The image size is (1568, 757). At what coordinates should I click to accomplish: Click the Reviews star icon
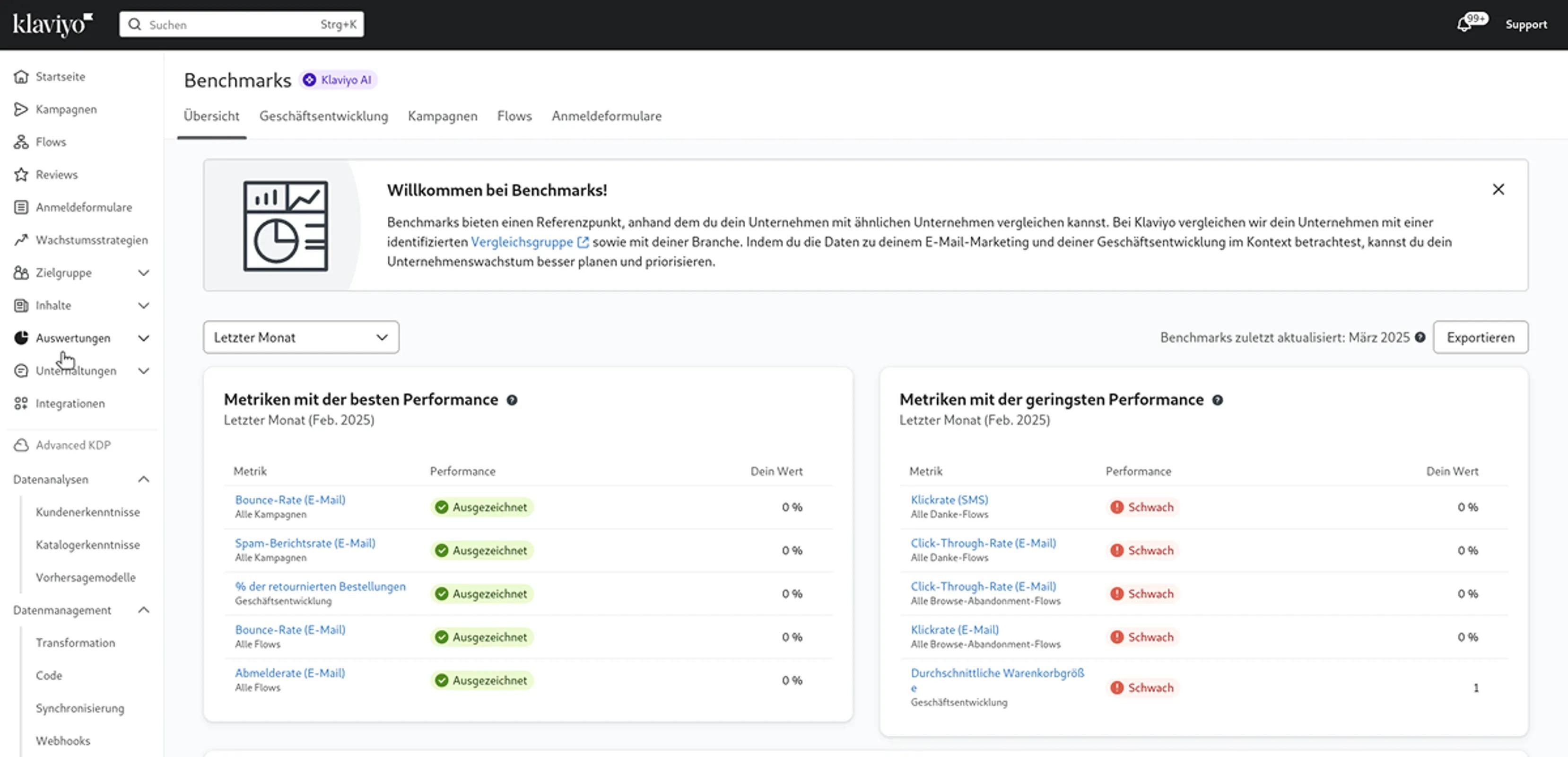21,175
